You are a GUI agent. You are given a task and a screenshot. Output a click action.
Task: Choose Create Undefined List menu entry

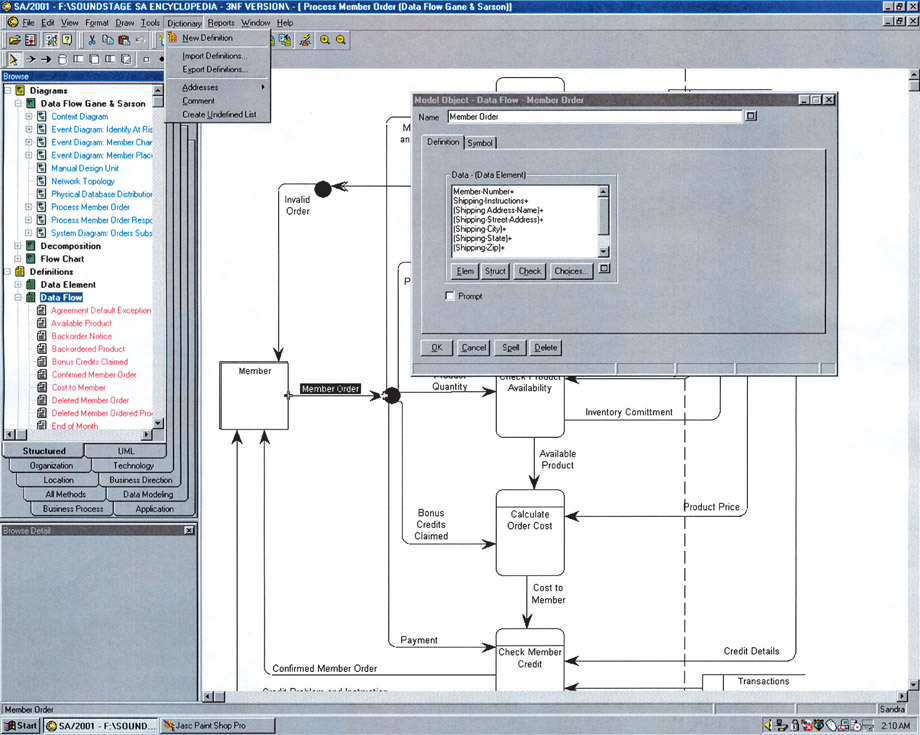218,114
